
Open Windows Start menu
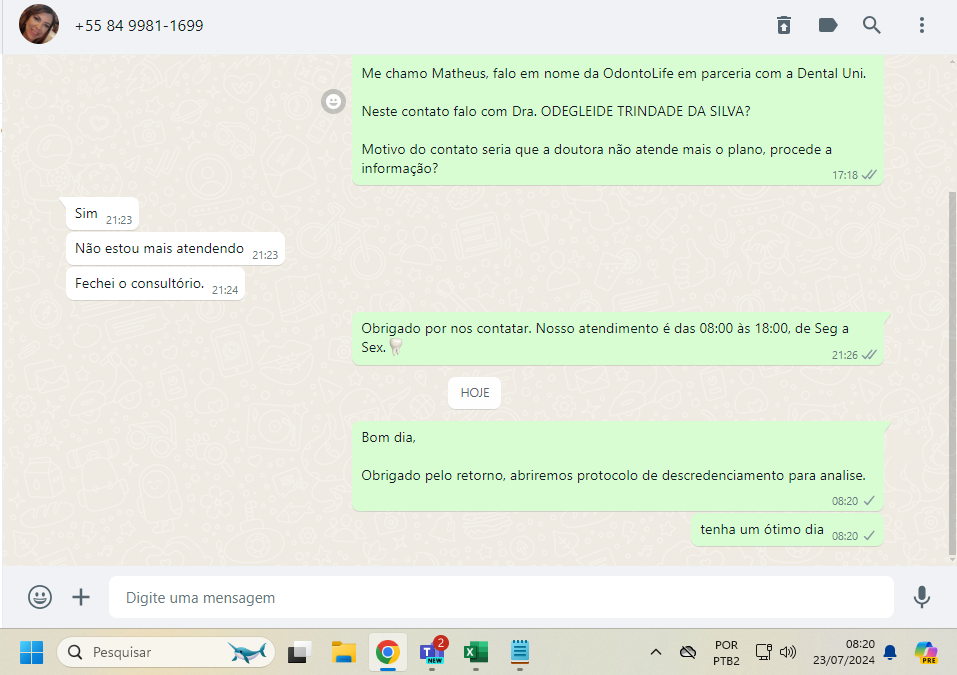pyautogui.click(x=32, y=652)
